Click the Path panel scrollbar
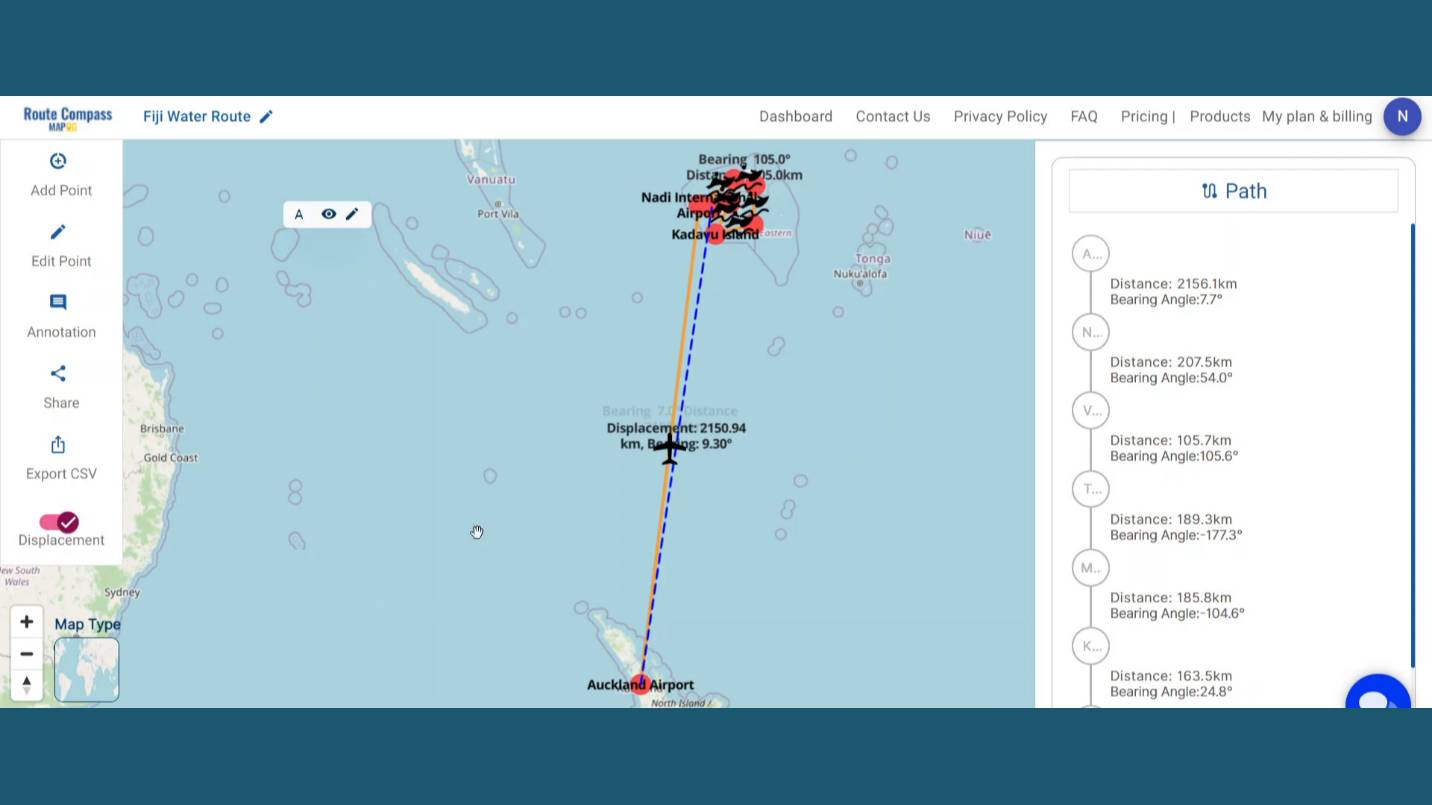Image resolution: width=1432 pixels, height=805 pixels. click(x=1413, y=446)
